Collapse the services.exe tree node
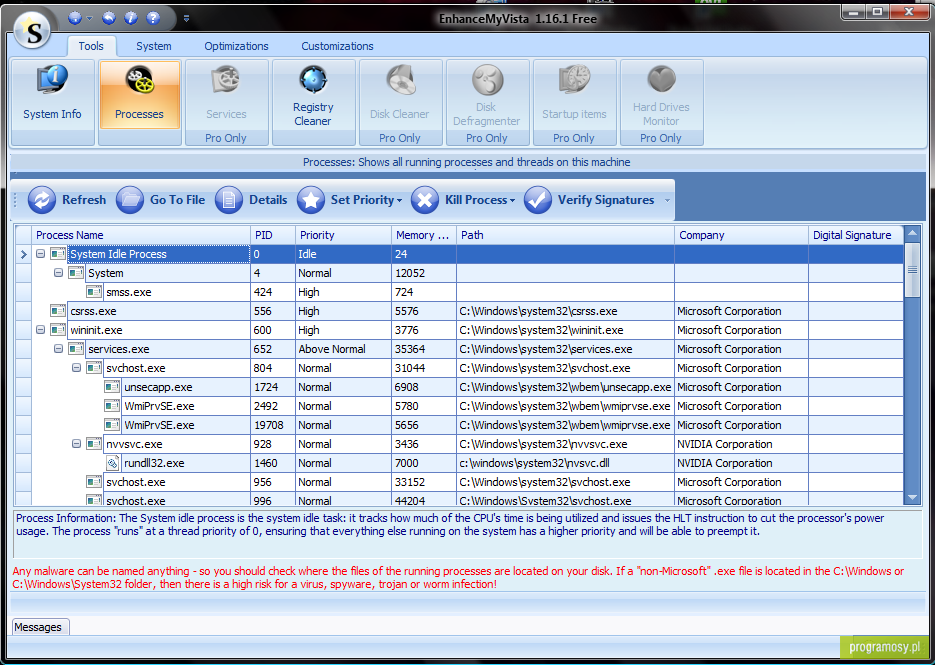This screenshot has height=665, width=935. [x=58, y=349]
